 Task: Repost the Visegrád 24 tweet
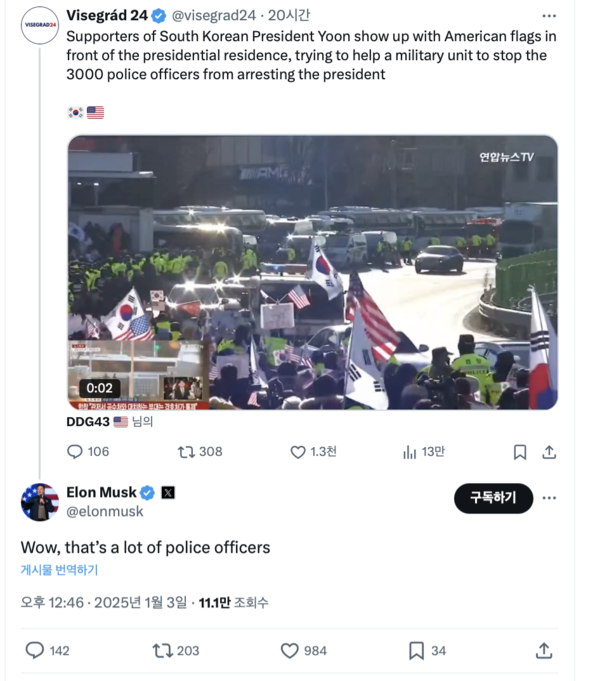coord(186,452)
